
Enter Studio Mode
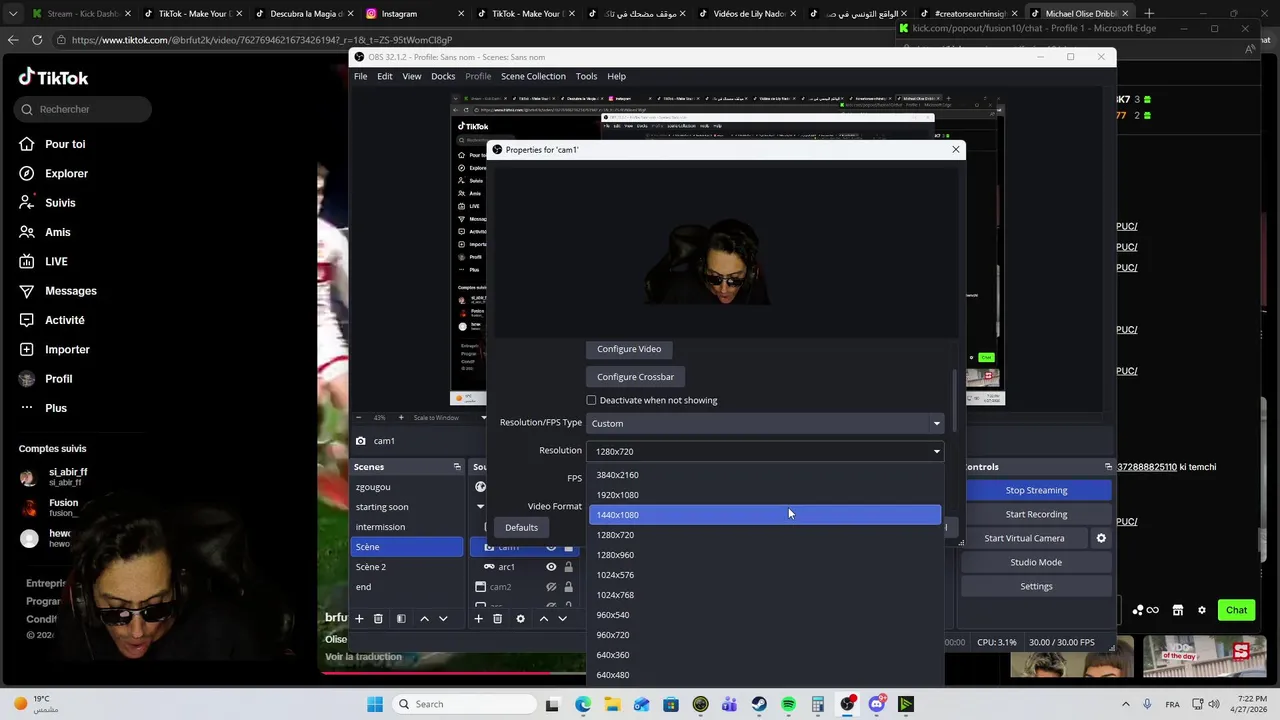click(1036, 562)
